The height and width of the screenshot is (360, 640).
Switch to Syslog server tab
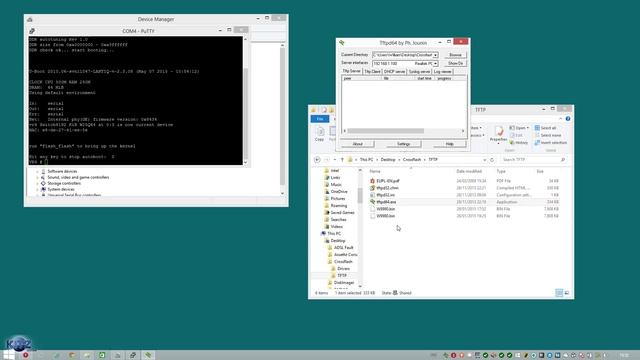(x=419, y=71)
